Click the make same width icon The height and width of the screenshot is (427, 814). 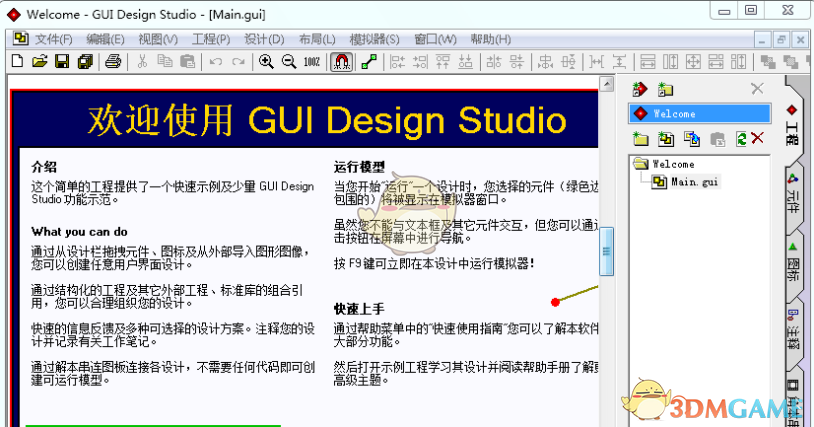[648, 62]
